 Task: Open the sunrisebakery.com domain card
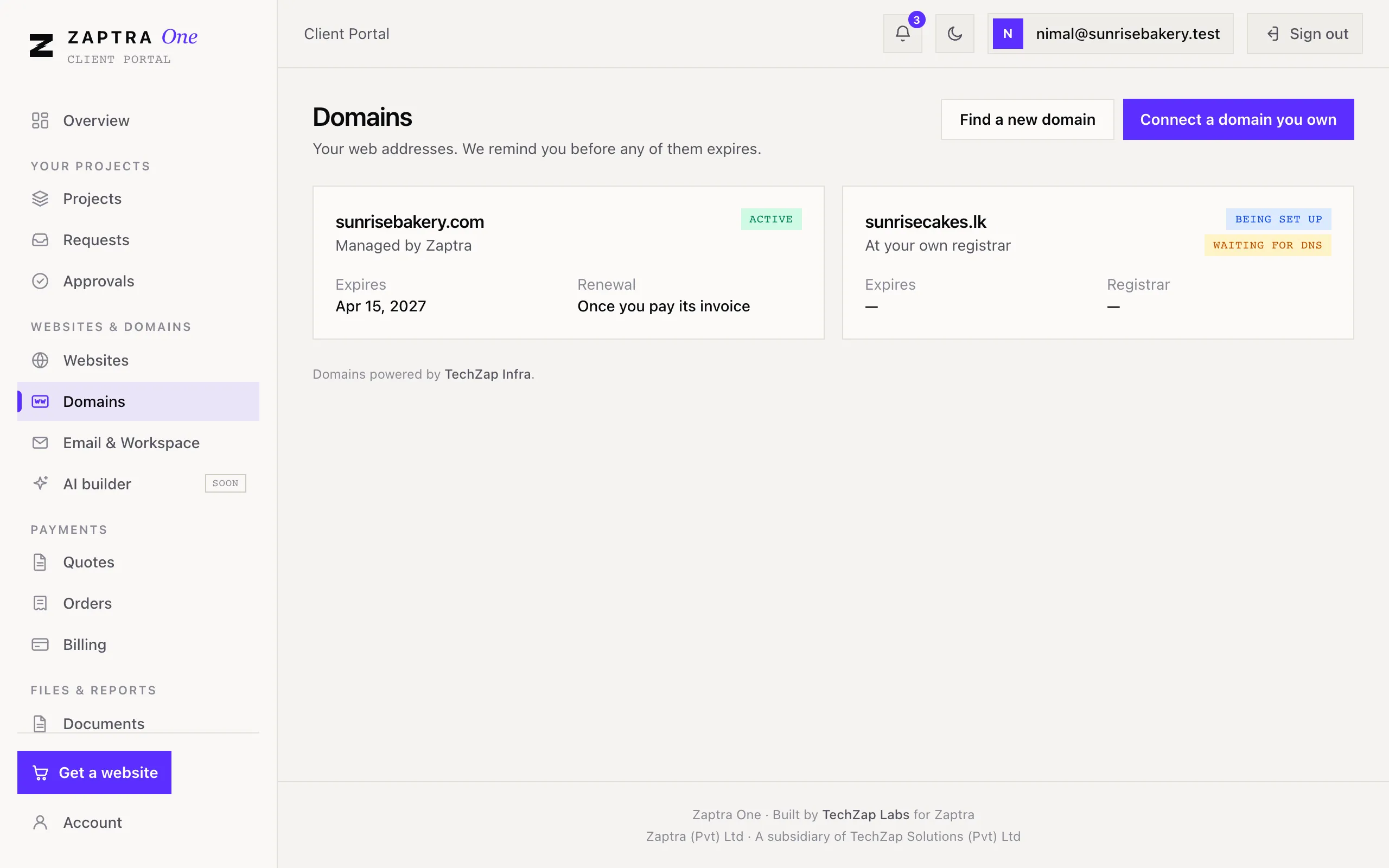[x=568, y=263]
